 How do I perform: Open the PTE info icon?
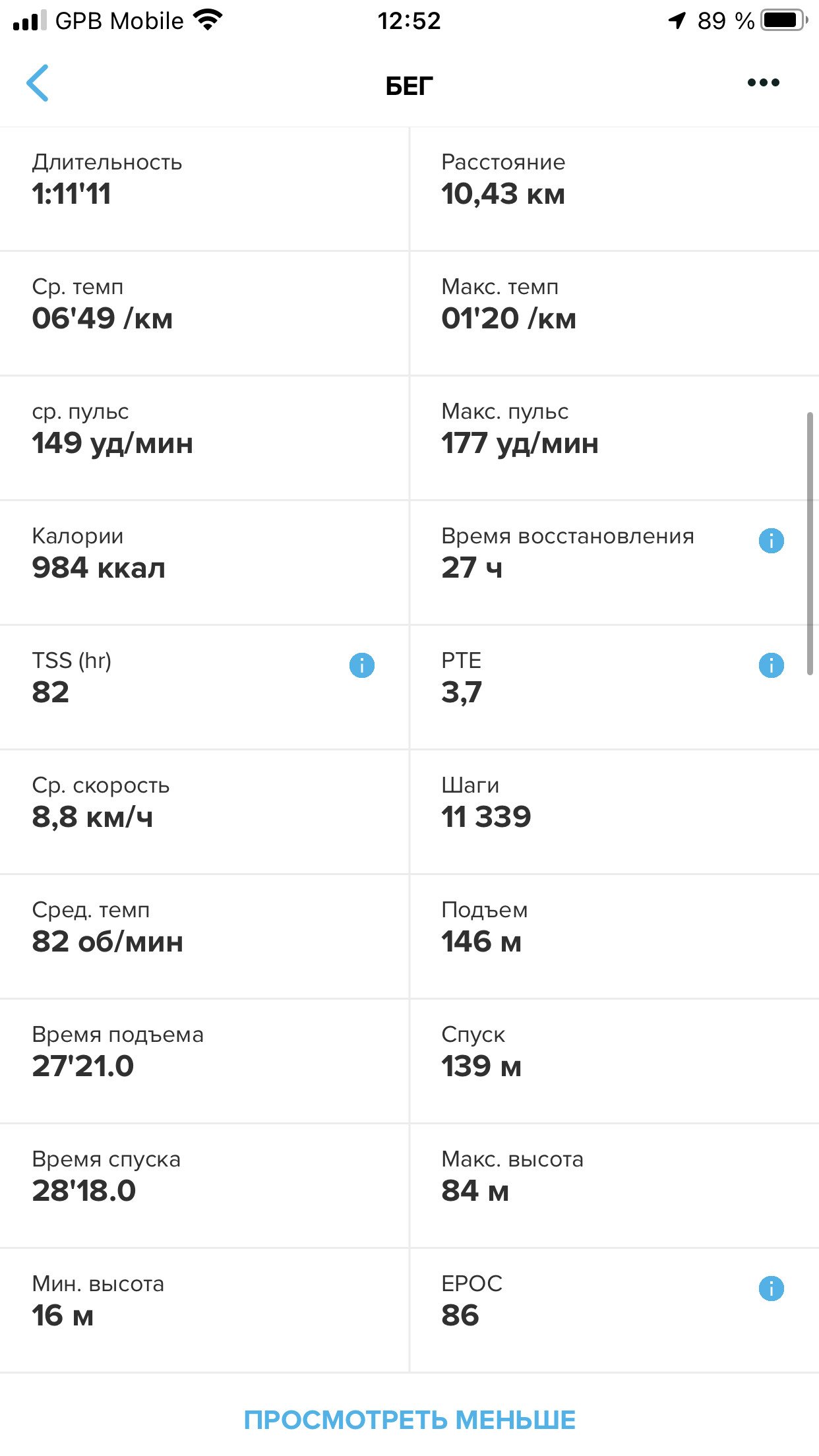(771, 665)
